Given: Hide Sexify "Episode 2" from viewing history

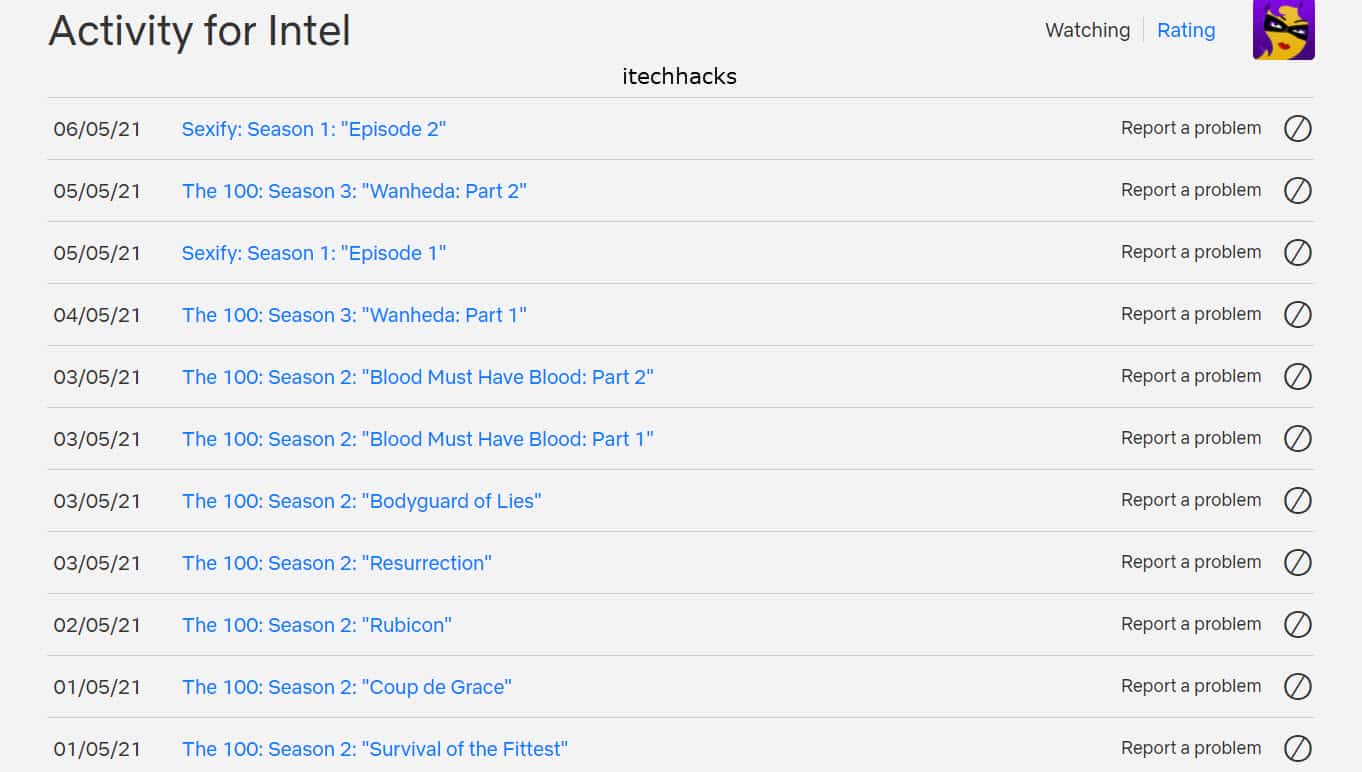Looking at the screenshot, I should pyautogui.click(x=1297, y=129).
